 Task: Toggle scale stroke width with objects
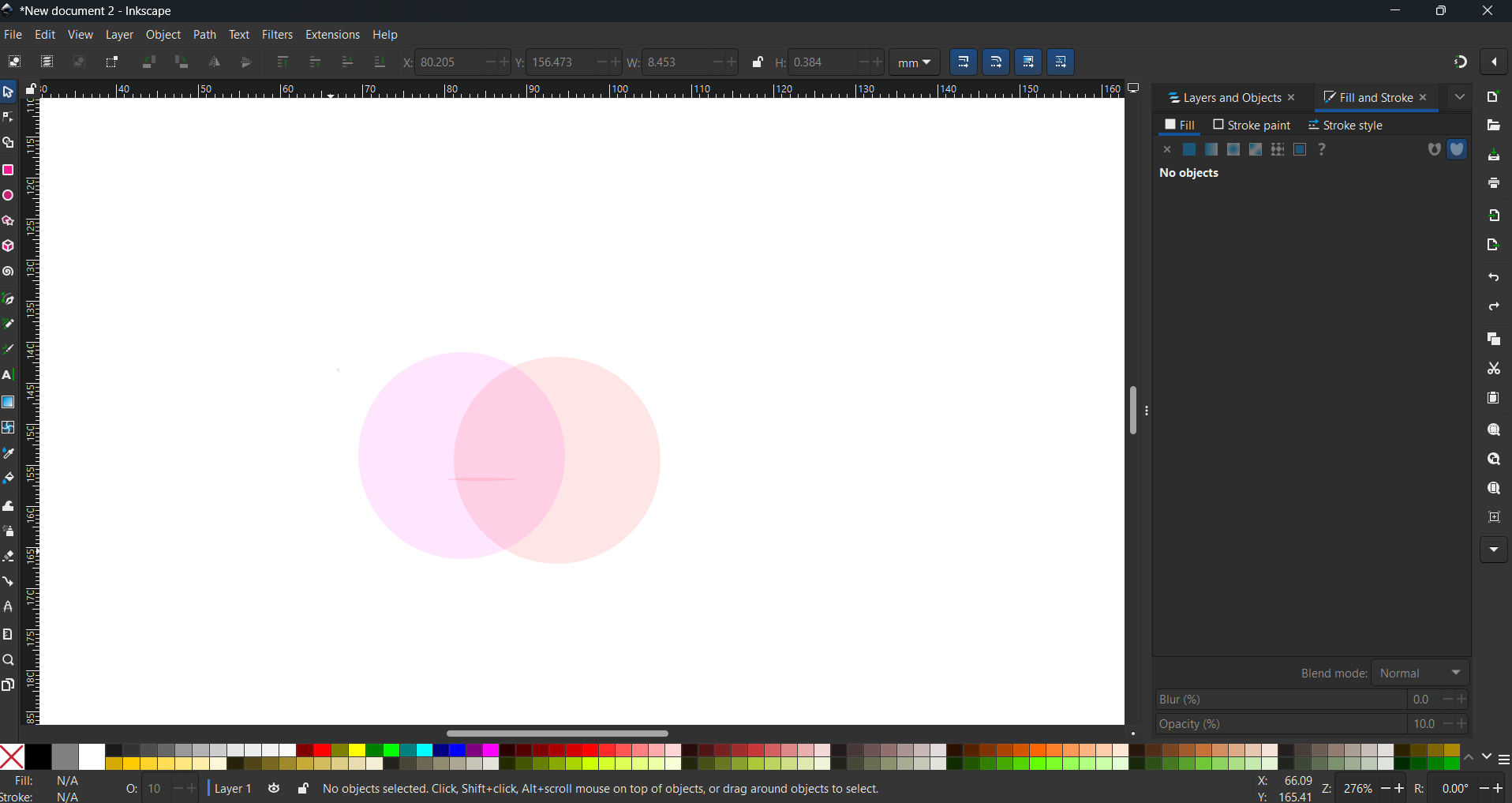click(x=964, y=62)
